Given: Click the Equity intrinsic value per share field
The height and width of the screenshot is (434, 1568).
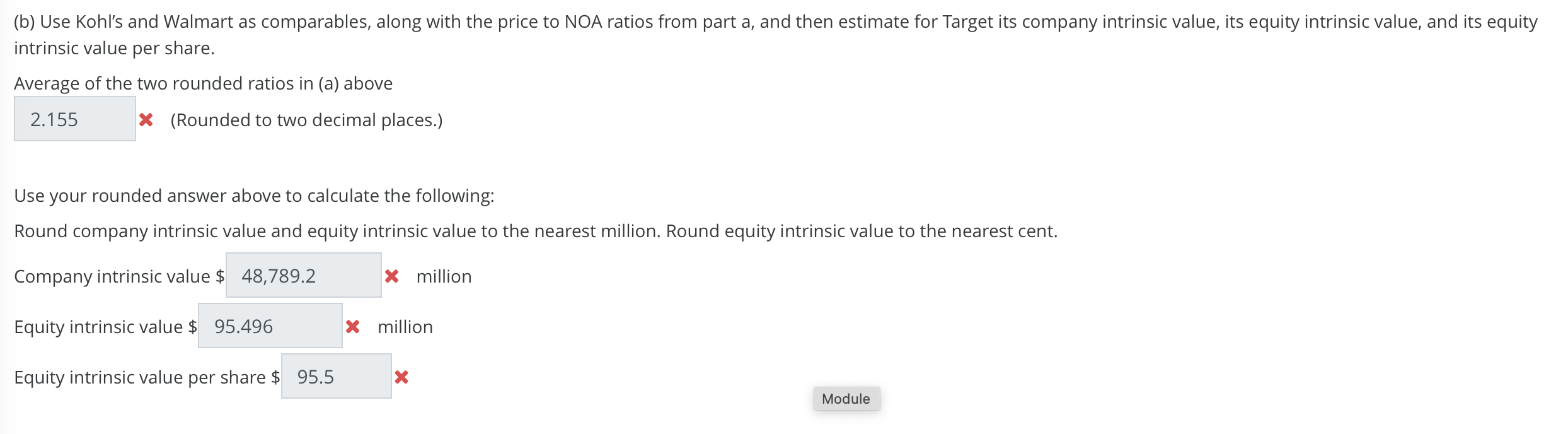Looking at the screenshot, I should (337, 377).
